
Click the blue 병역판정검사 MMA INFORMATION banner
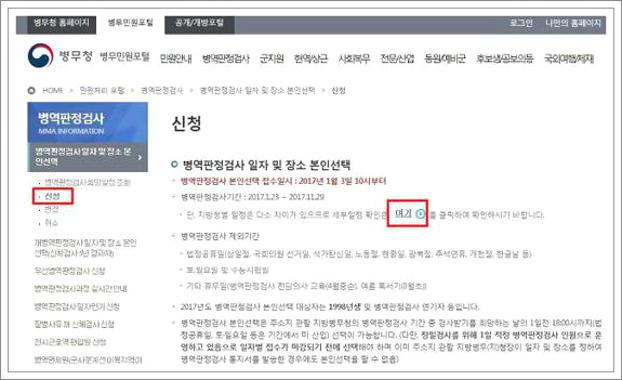[x=88, y=123]
